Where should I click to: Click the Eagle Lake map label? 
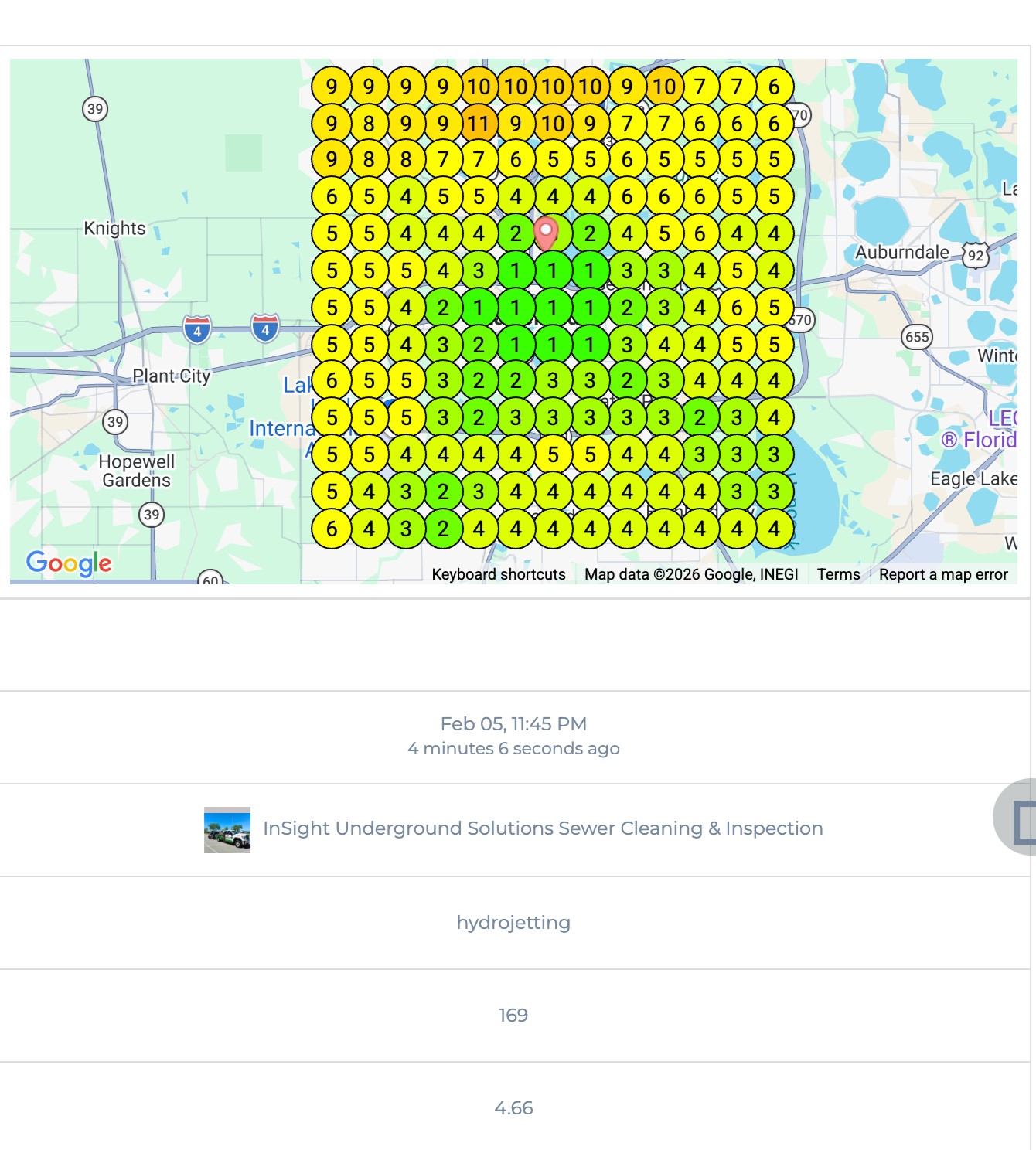(x=973, y=479)
